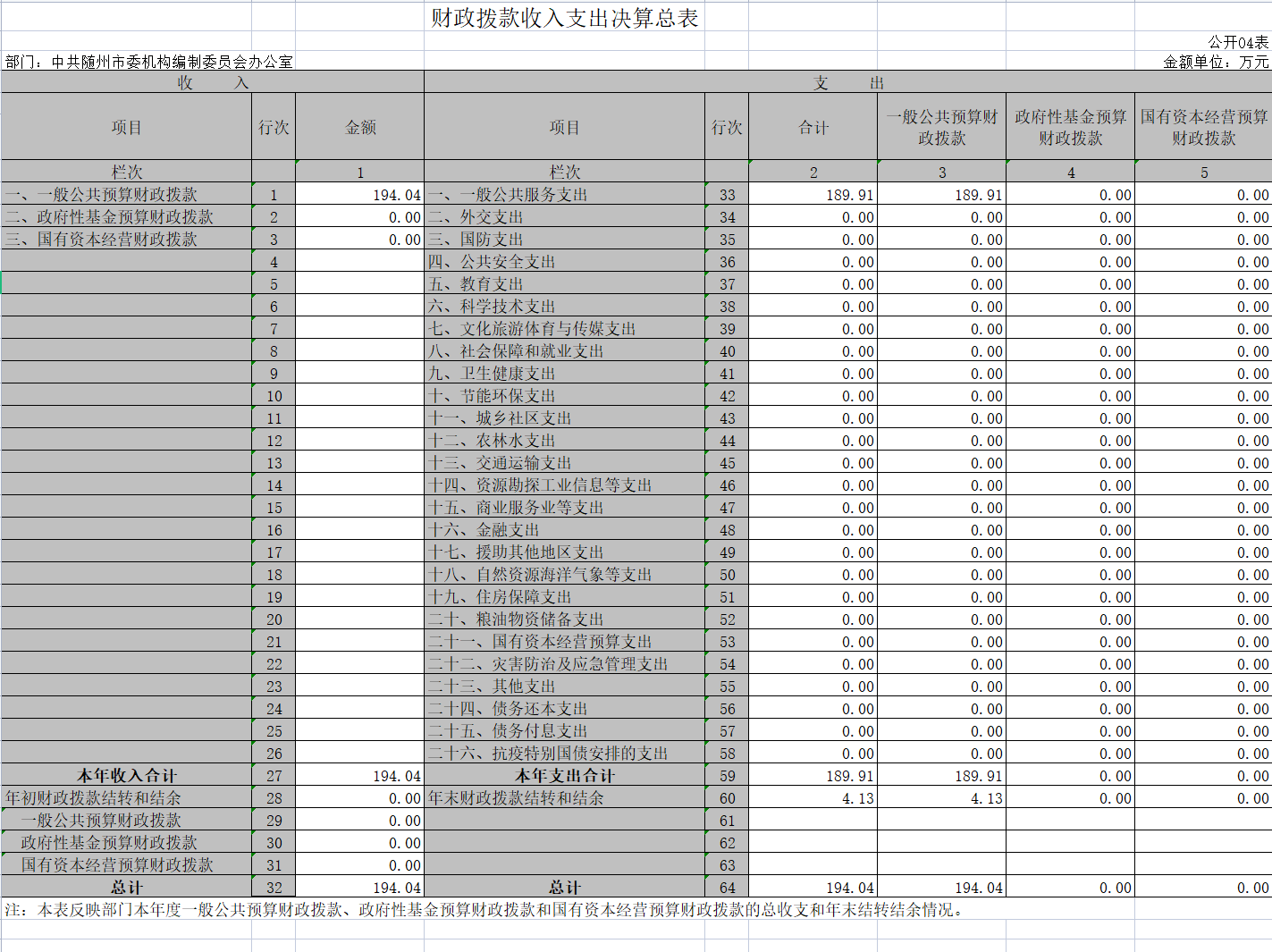Viewport: 1272px width, 952px height.
Task: Select the 八、社会保障和就业支出 cell
Action: coord(516,351)
